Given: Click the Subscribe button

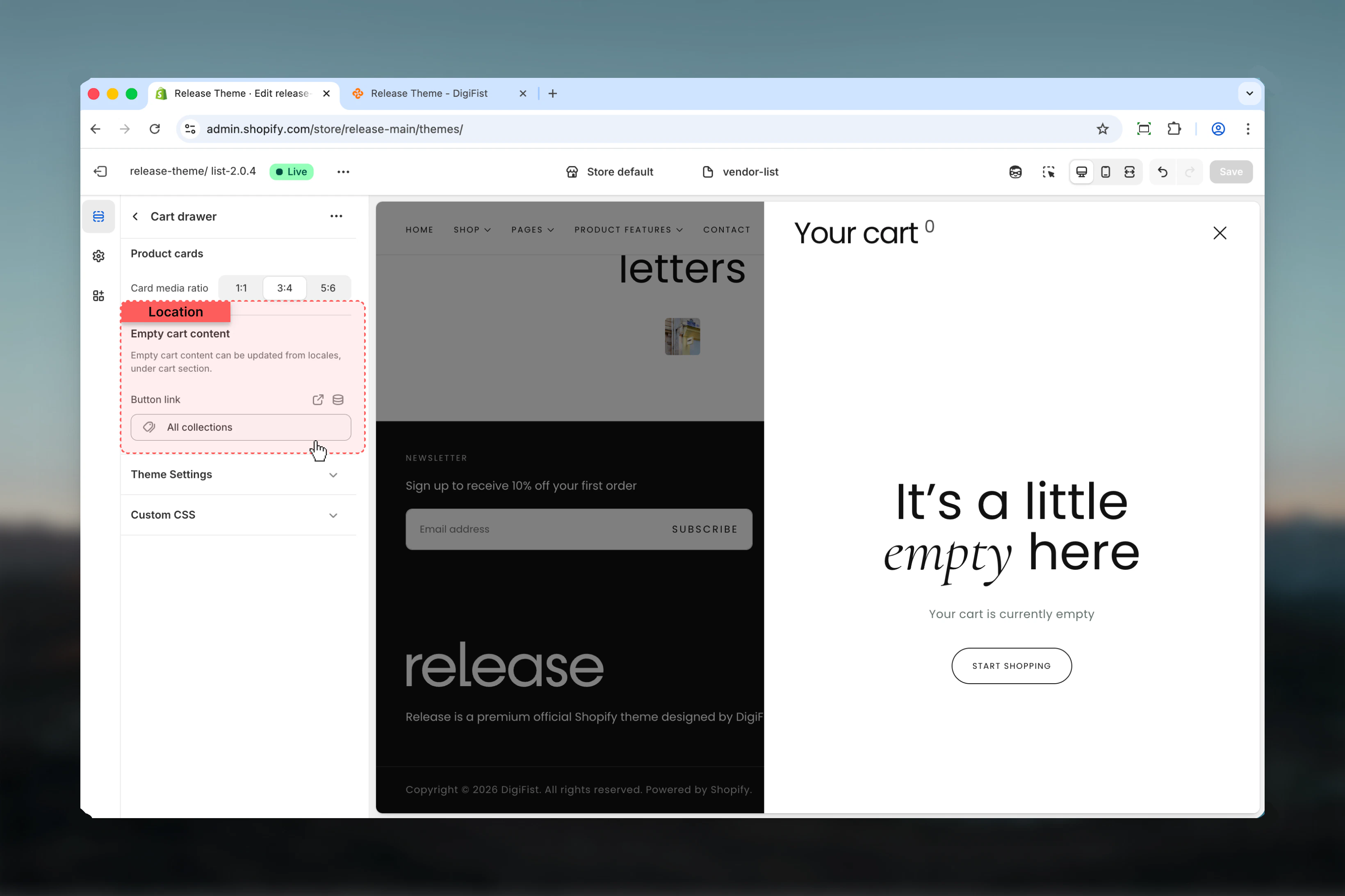Looking at the screenshot, I should pos(704,529).
